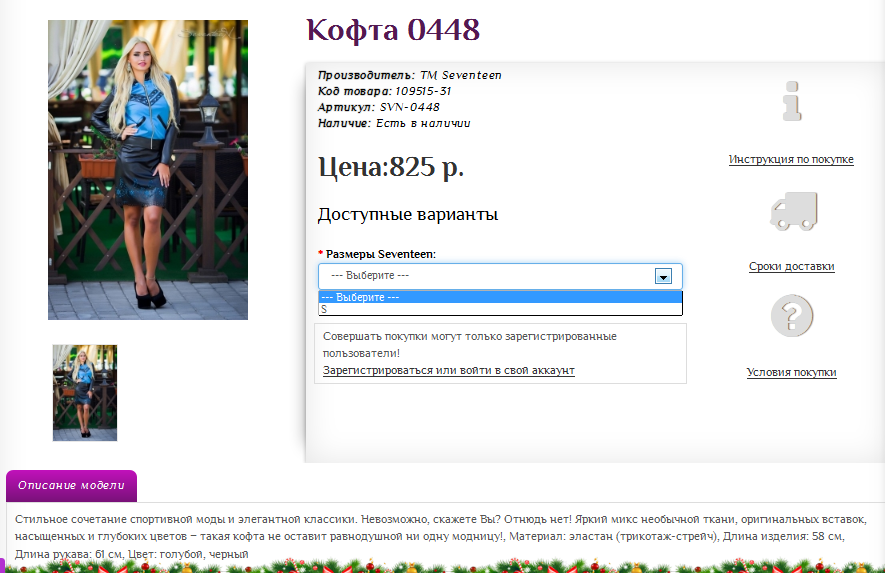The height and width of the screenshot is (573, 885).
Task: Click the Есть в наличии availability text
Action: tap(423, 123)
